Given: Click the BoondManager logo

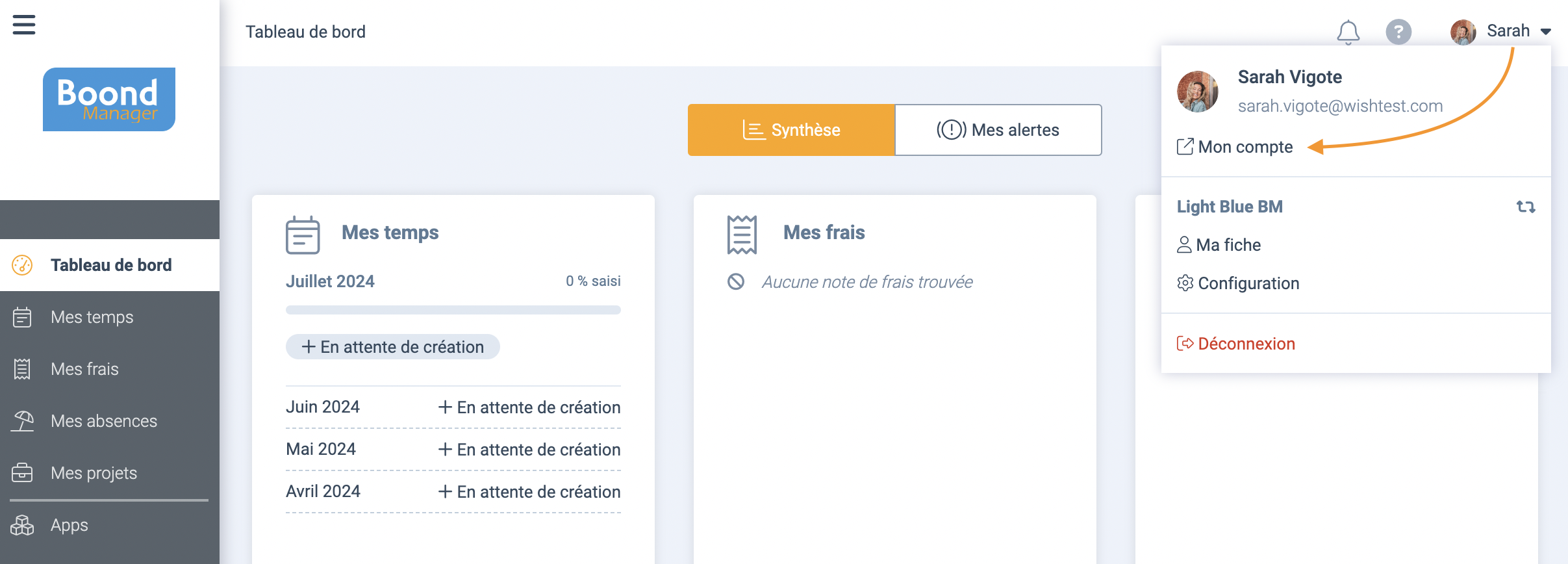Looking at the screenshot, I should pyautogui.click(x=109, y=99).
